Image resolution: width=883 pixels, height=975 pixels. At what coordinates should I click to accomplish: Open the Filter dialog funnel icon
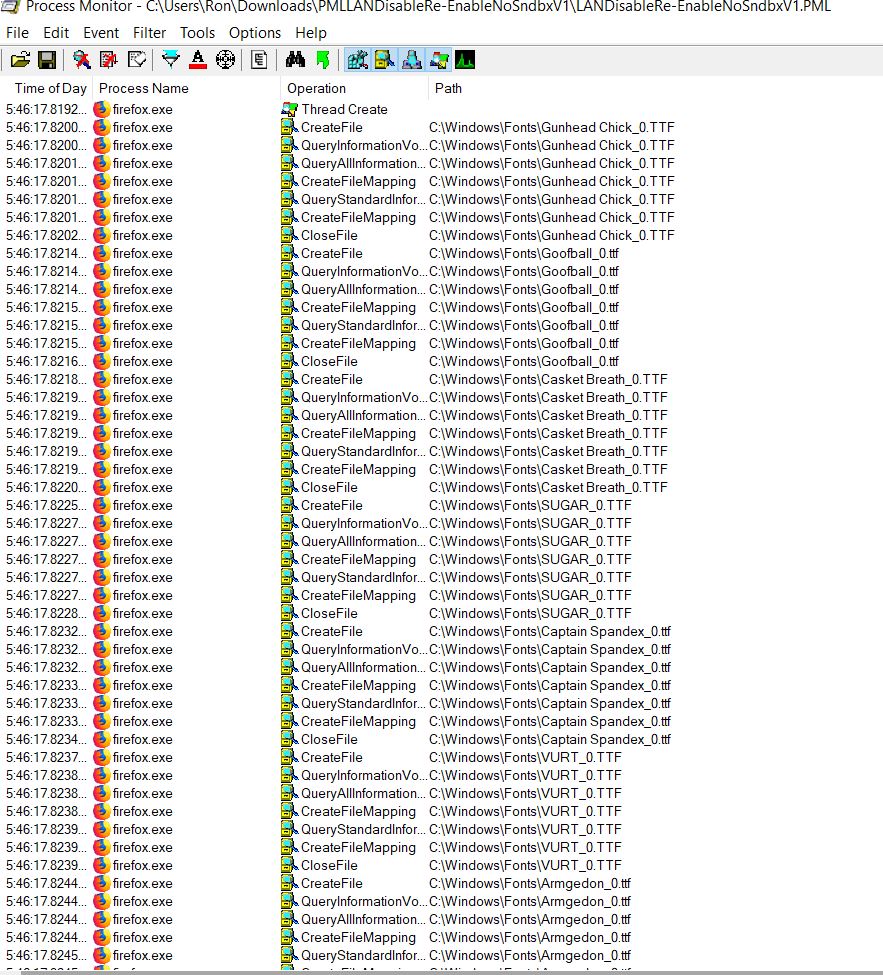(x=170, y=60)
